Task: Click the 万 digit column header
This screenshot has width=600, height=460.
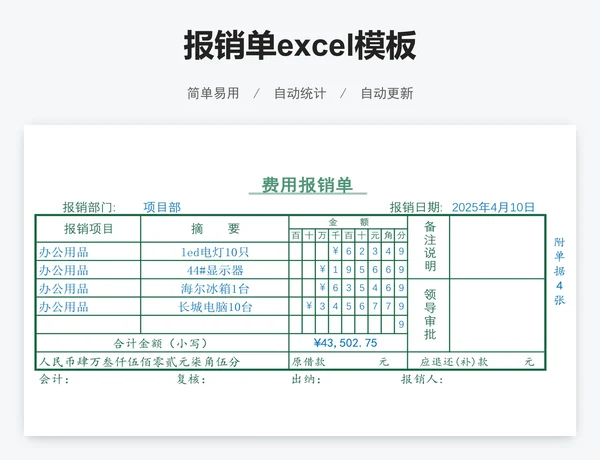Action: click(322, 235)
